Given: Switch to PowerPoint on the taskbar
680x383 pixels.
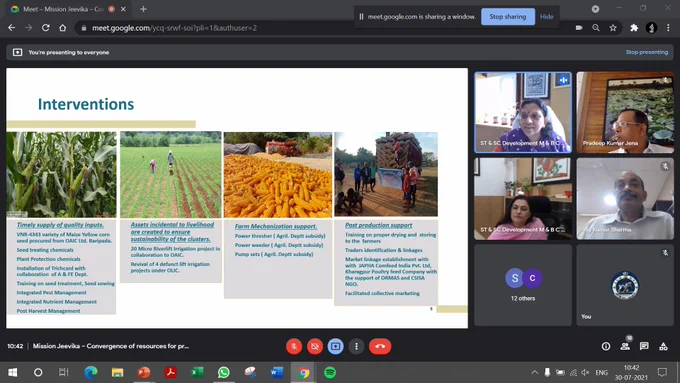Looking at the screenshot, I should pyautogui.click(x=144, y=372).
